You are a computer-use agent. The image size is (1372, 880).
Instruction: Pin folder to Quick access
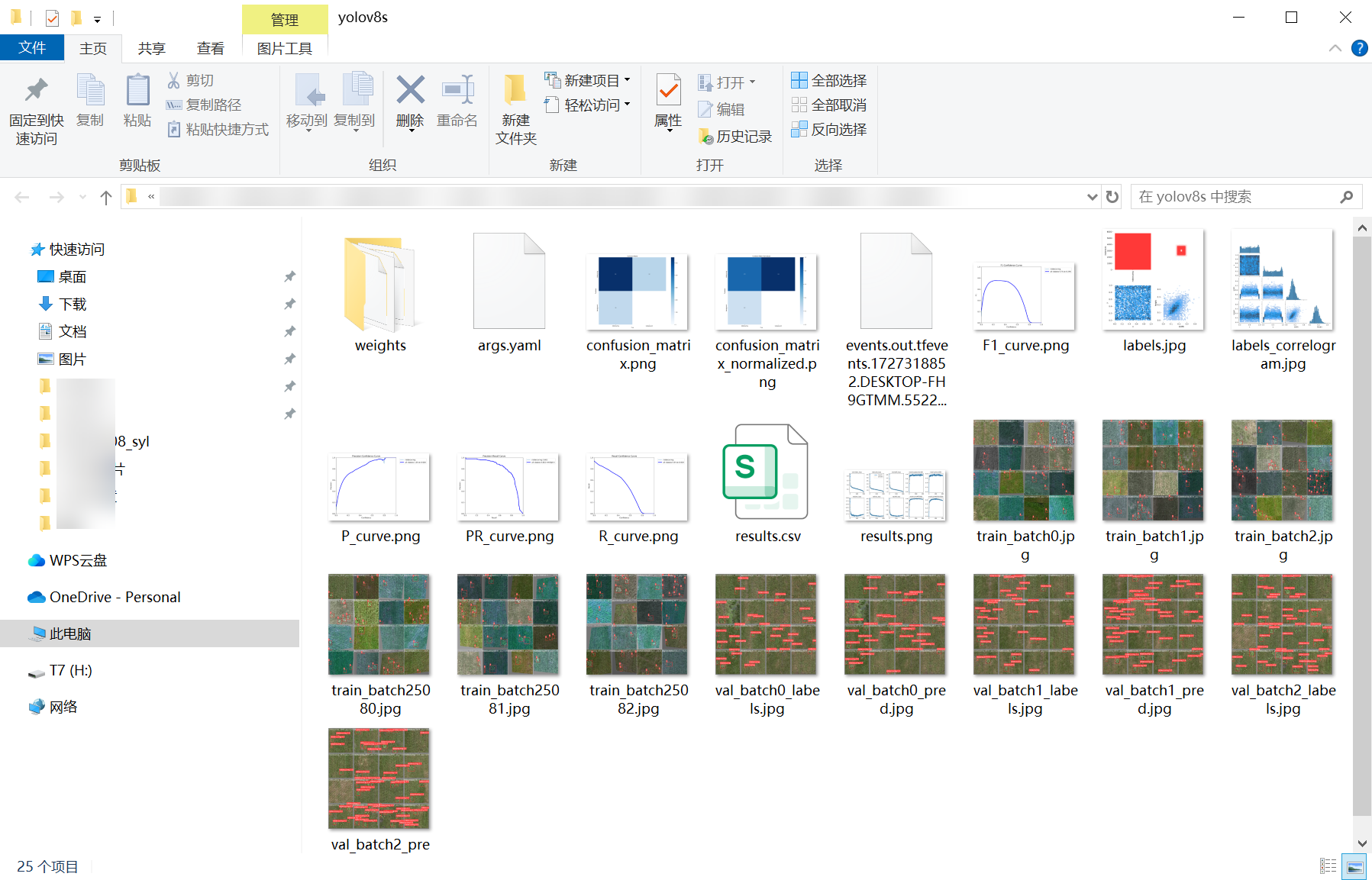pos(36,111)
